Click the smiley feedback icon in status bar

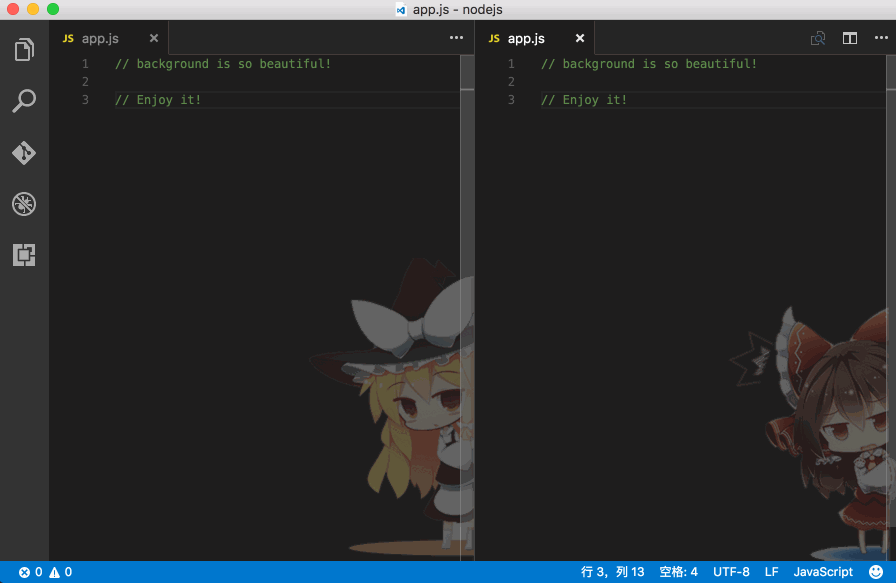[878, 571]
